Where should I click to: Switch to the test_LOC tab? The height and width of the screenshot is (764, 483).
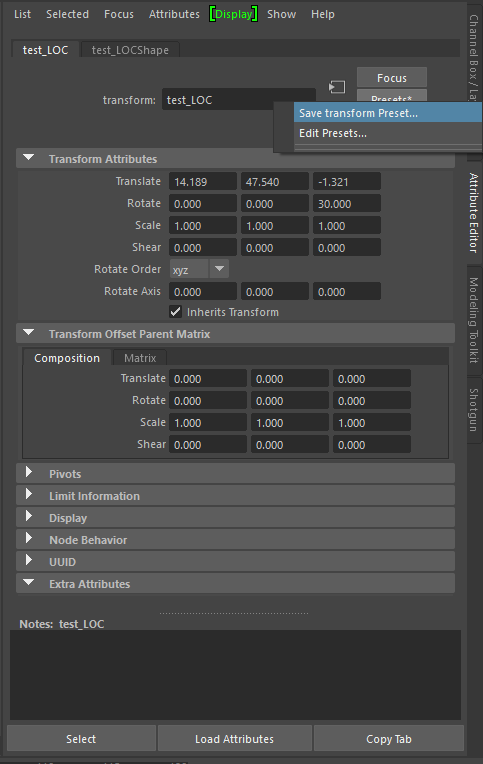point(45,50)
